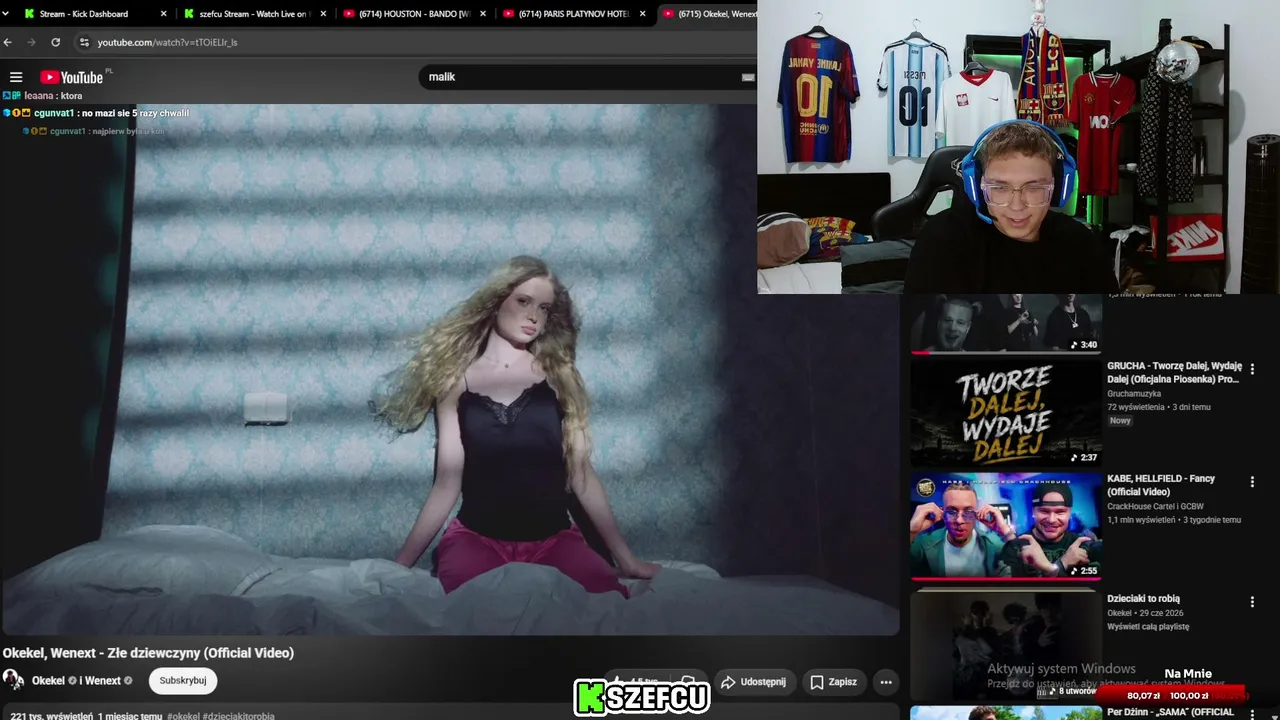The width and height of the screenshot is (1280, 720).
Task: Open options for KABE, HELLFIELD Fancy video
Action: tap(1252, 482)
